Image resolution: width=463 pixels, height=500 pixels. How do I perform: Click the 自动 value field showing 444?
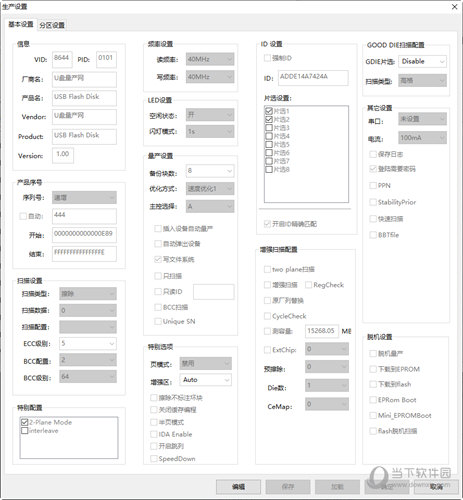coord(84,216)
